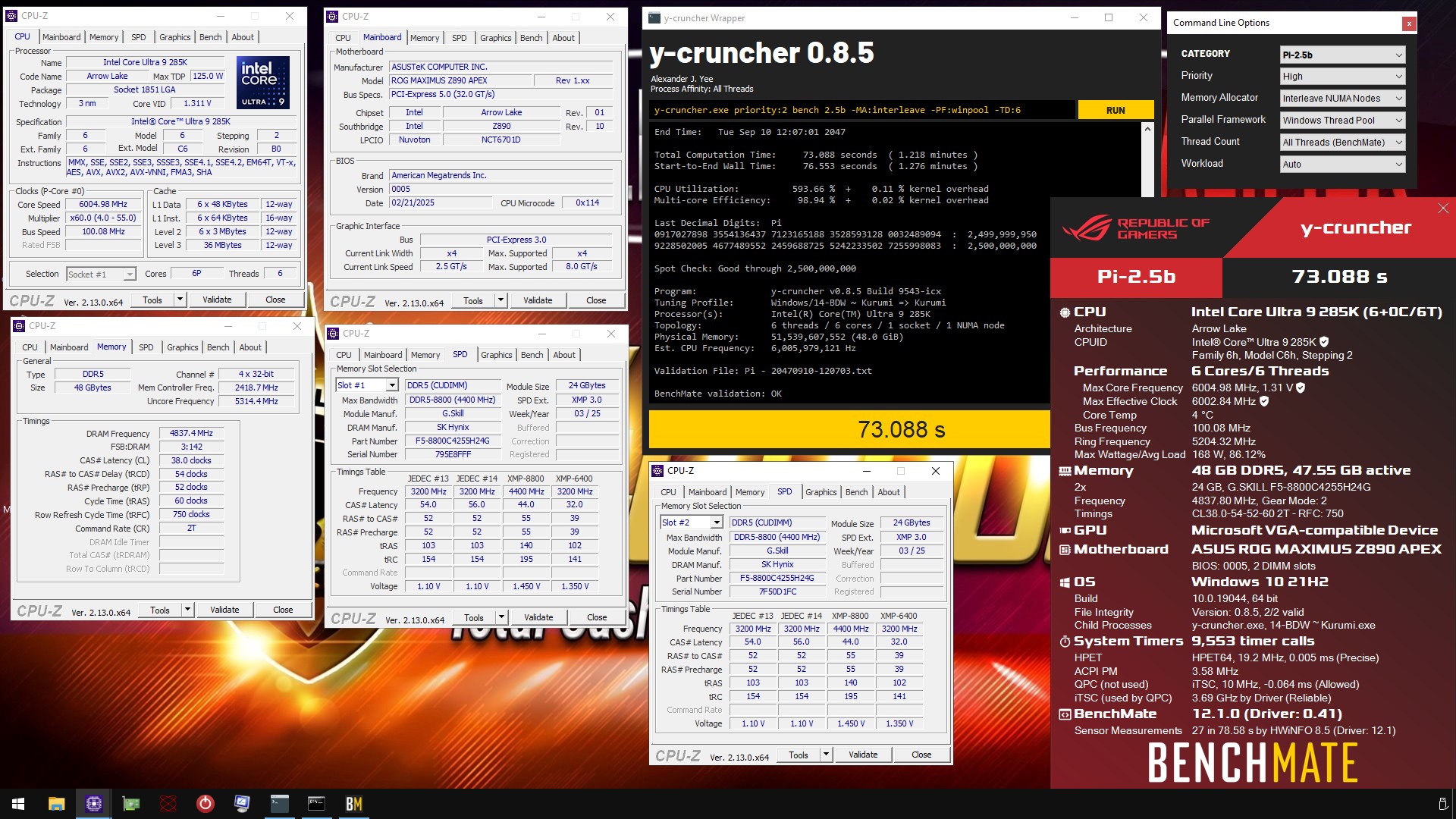Open the green graphics card taskbar icon
1456x819 pixels.
click(131, 804)
